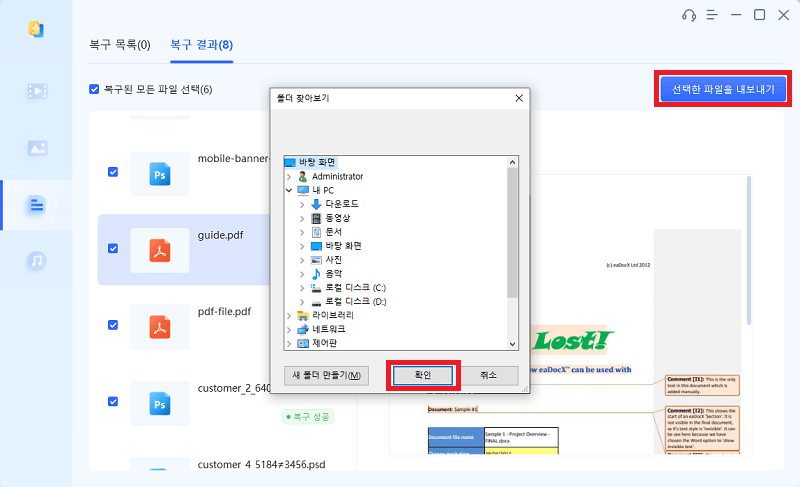Click Photoshop icon for customer_2 file
Screen dimensions: 800x487
pyautogui.click(x=160, y=404)
